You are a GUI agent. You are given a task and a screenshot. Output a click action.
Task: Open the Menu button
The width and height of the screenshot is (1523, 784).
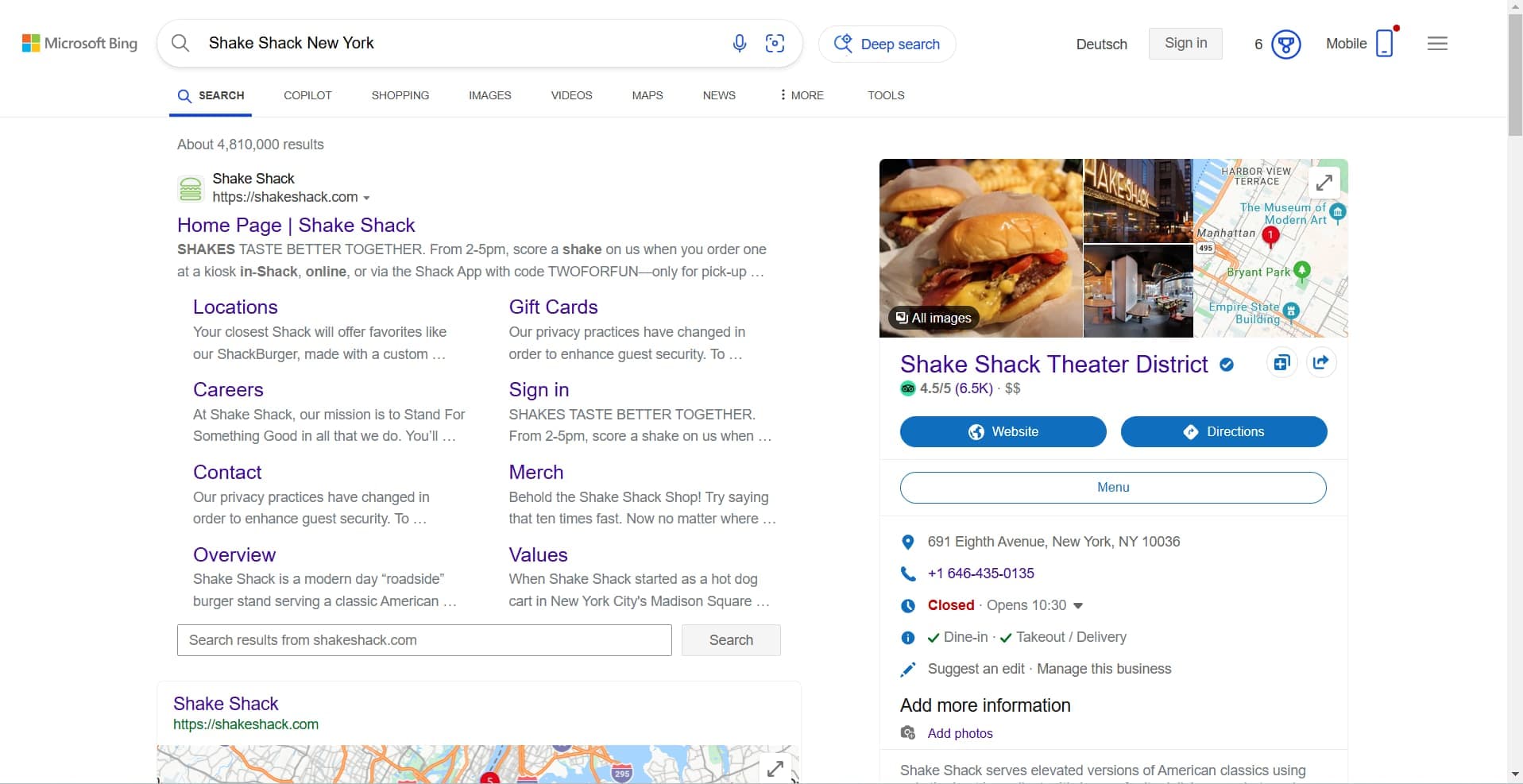pyautogui.click(x=1113, y=488)
